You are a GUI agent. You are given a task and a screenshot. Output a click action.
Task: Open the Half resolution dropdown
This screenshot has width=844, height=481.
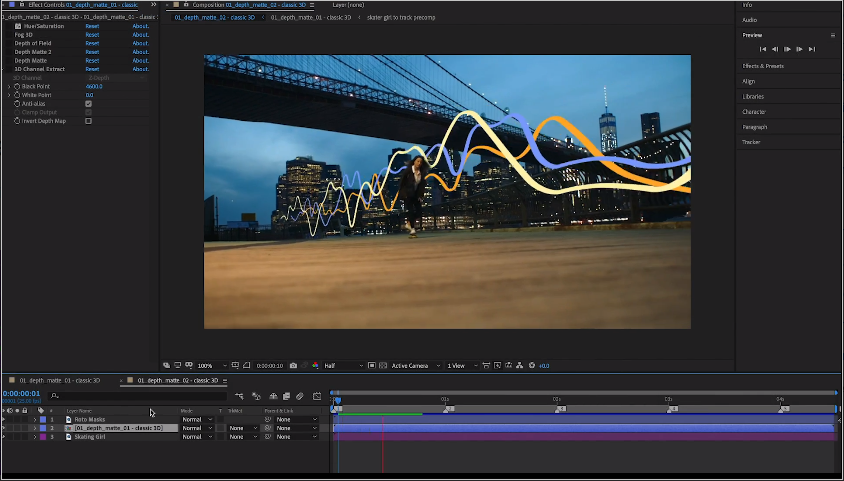(343, 366)
